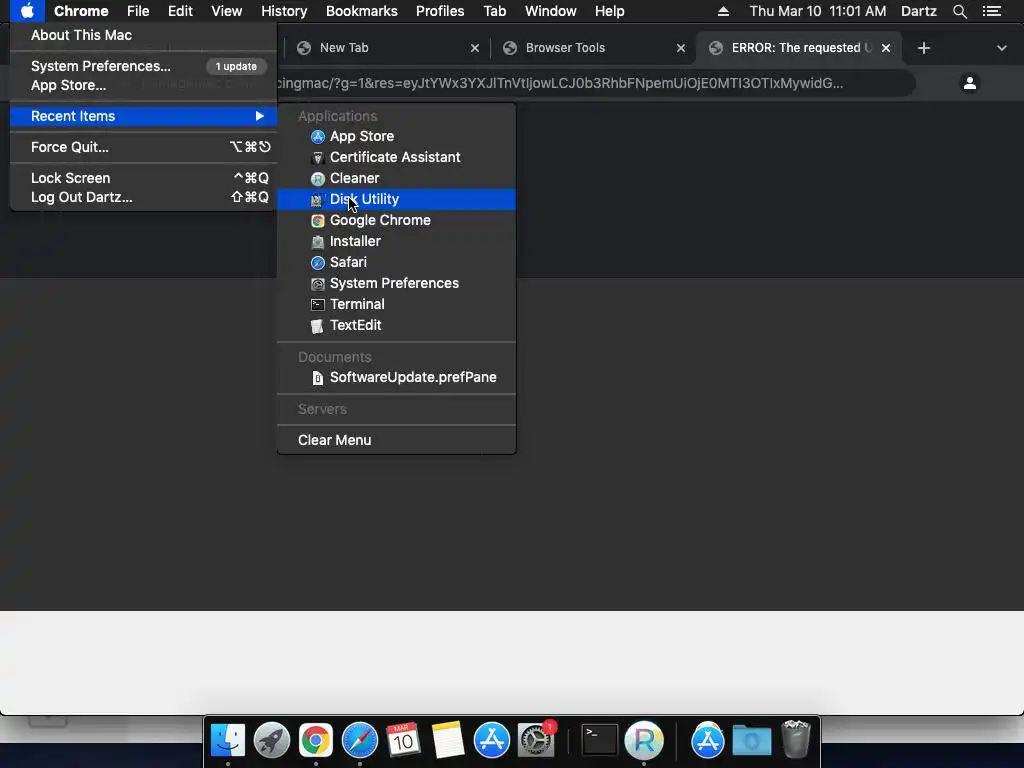Choose System Preferences... in Apple menu
This screenshot has height=768, width=1024.
click(x=144, y=66)
